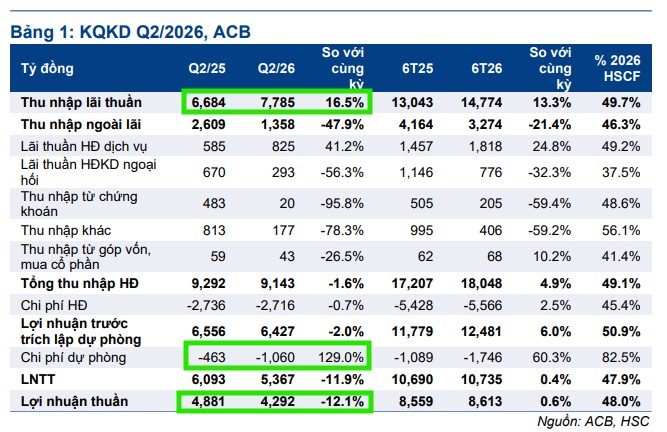Select the 'Chi phí HĐ' row label
This screenshot has height=432, width=667.
[54, 305]
